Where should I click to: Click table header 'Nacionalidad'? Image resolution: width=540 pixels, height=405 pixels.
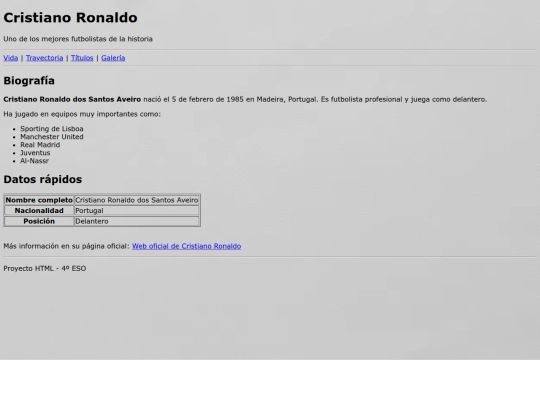tap(39, 210)
